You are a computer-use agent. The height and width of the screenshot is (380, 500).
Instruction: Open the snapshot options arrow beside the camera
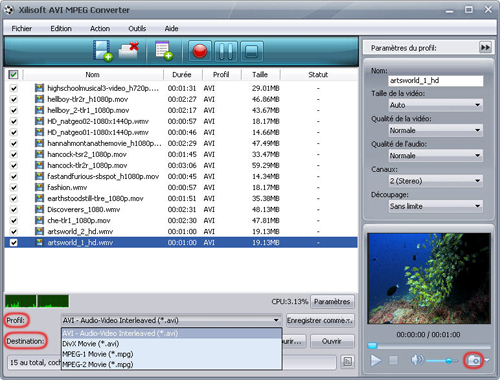pyautogui.click(x=487, y=360)
